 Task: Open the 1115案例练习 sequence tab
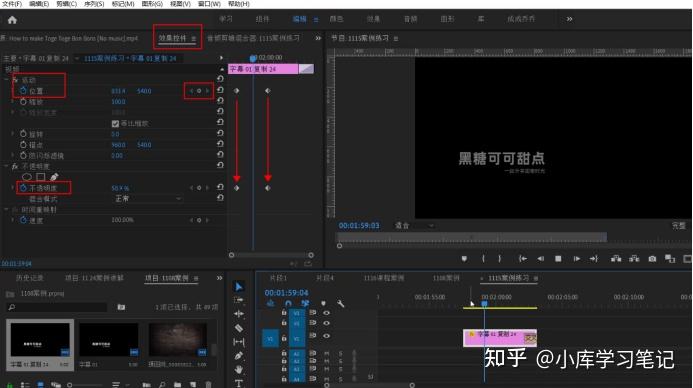508,278
